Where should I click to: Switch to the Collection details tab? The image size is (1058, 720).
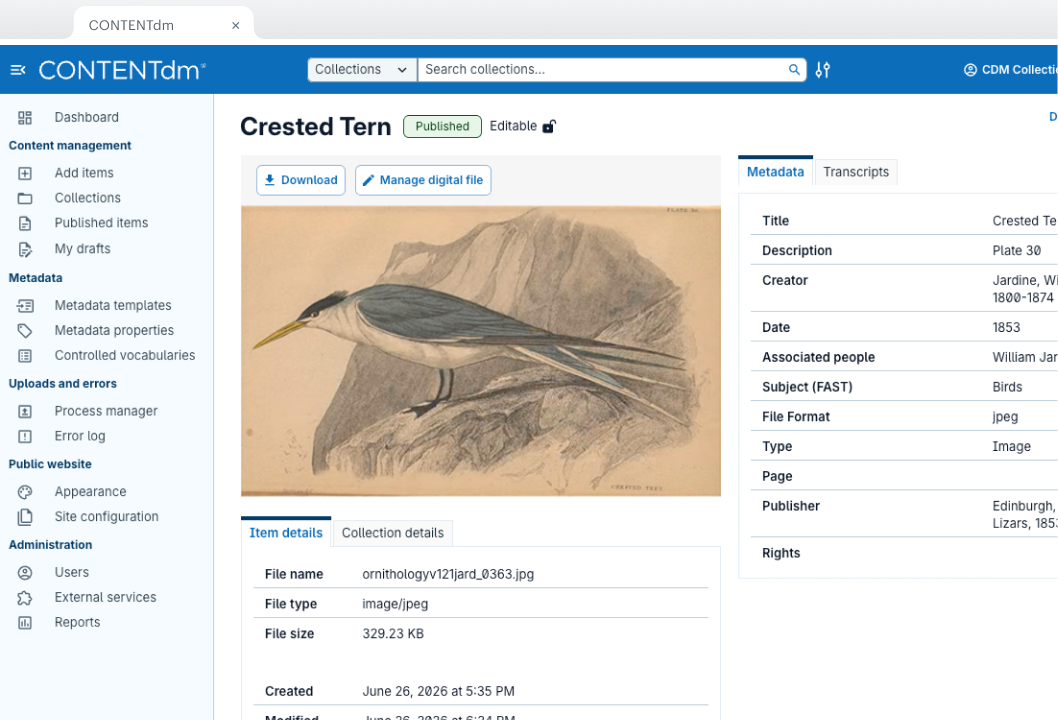click(x=393, y=533)
